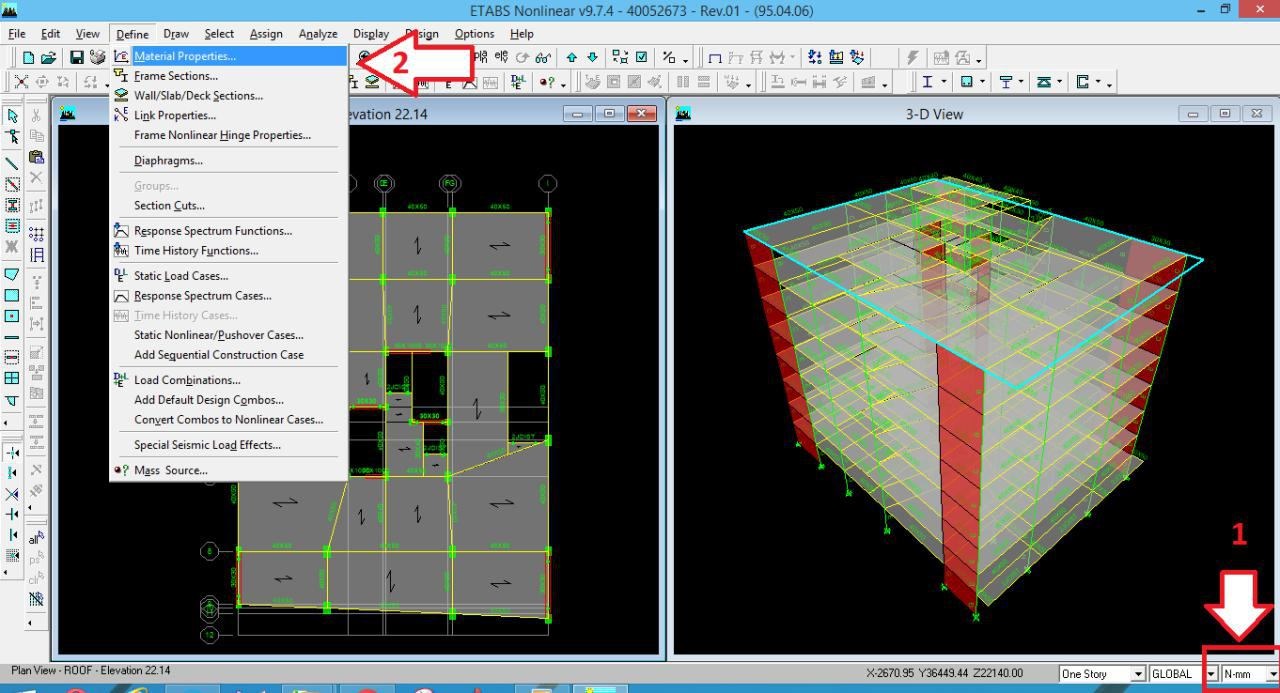
Task: Choose Convert Combos to Nonlinear Cases
Action: pos(229,420)
